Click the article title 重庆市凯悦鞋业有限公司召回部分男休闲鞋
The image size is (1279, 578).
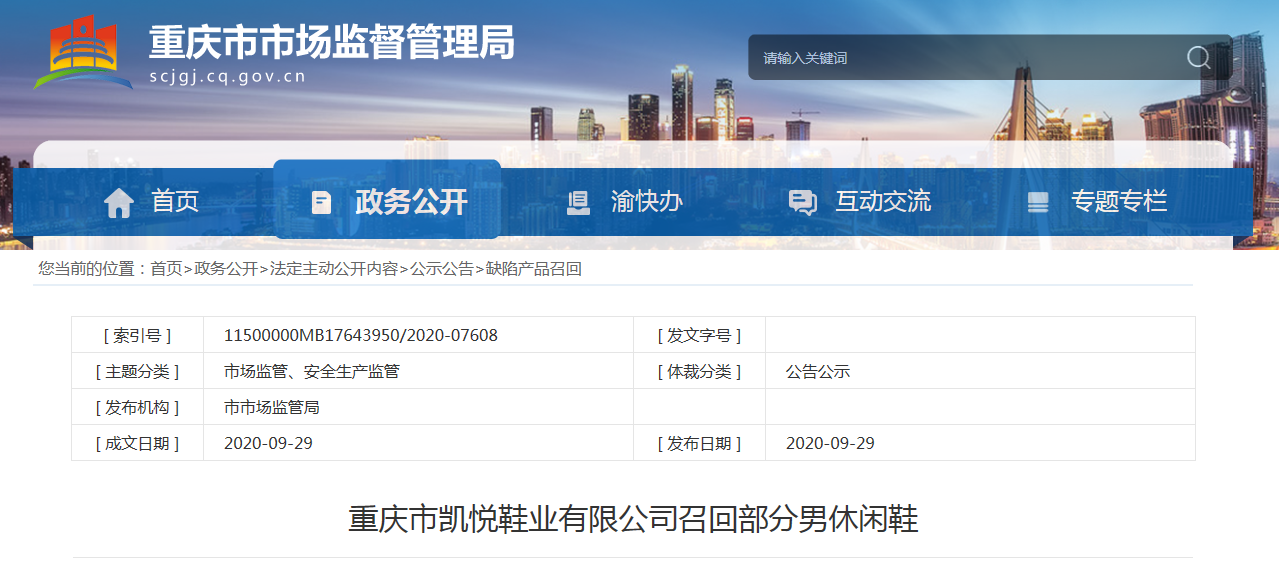(633, 519)
